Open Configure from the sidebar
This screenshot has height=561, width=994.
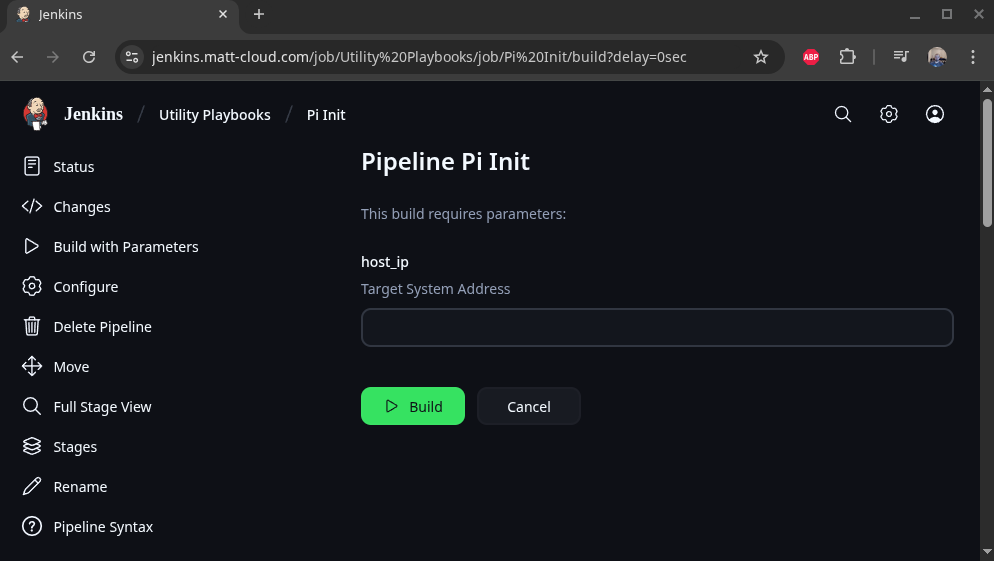(85, 287)
